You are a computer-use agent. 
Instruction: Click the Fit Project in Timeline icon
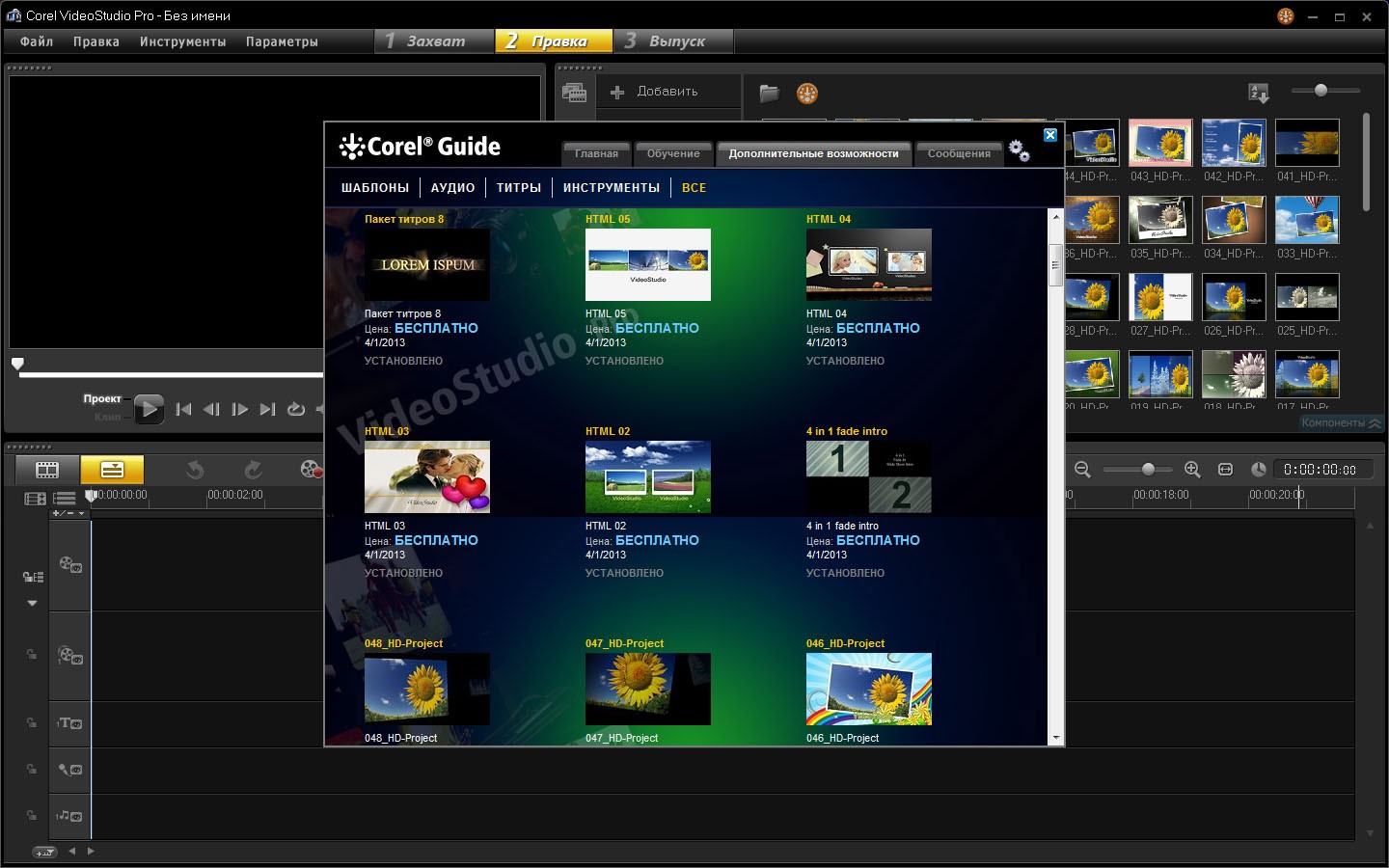tap(1227, 470)
